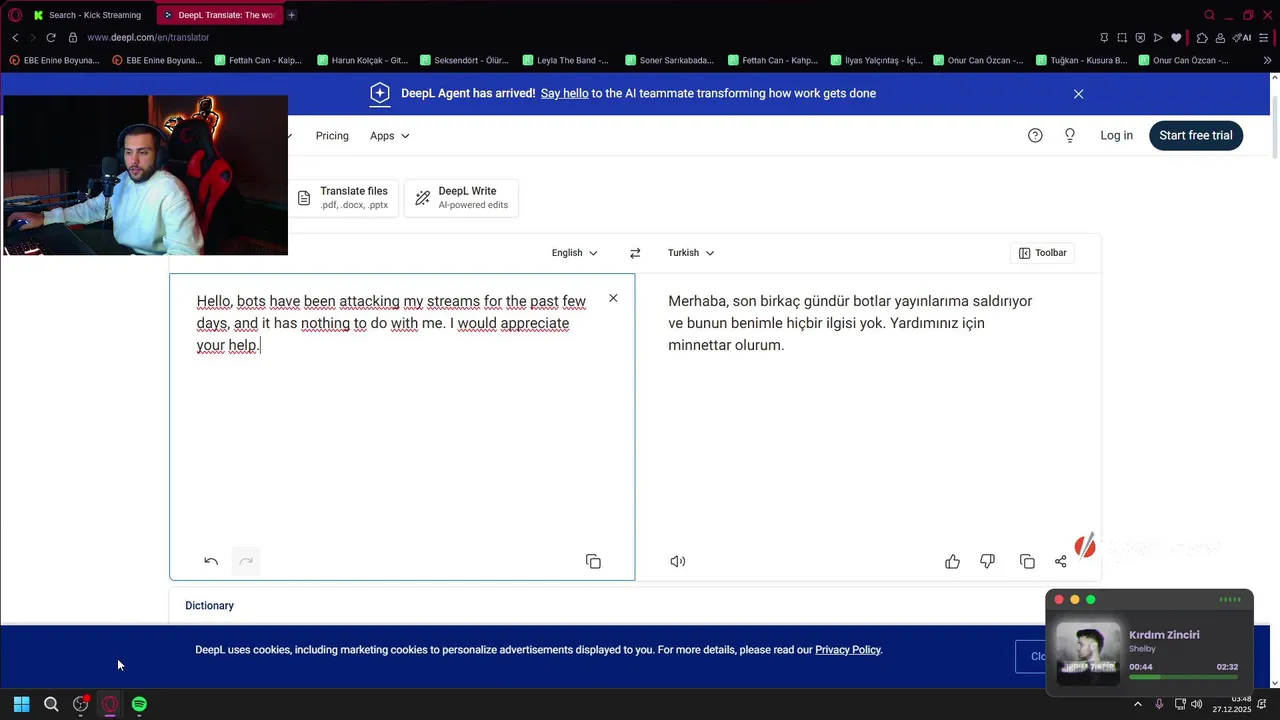1280x720 pixels.
Task: Open the ad blocker shield icon
Action: (1140, 37)
